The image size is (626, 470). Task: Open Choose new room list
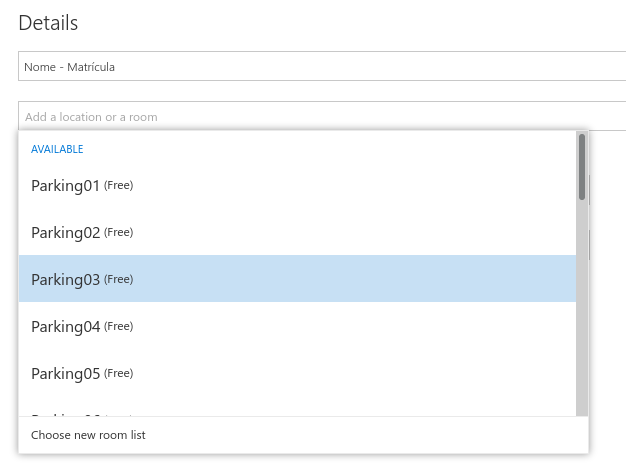coord(88,435)
